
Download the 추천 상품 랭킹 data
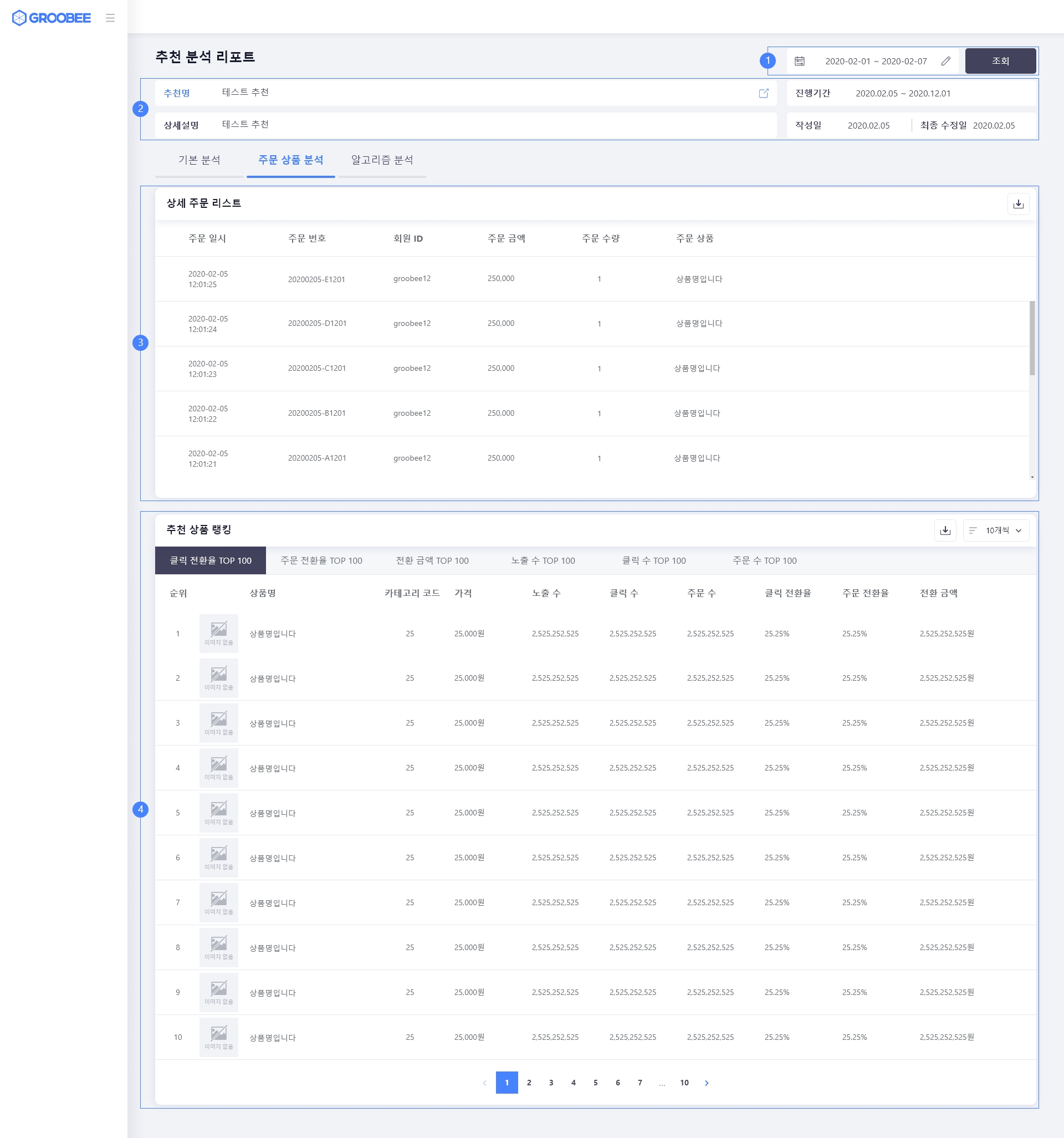click(945, 530)
